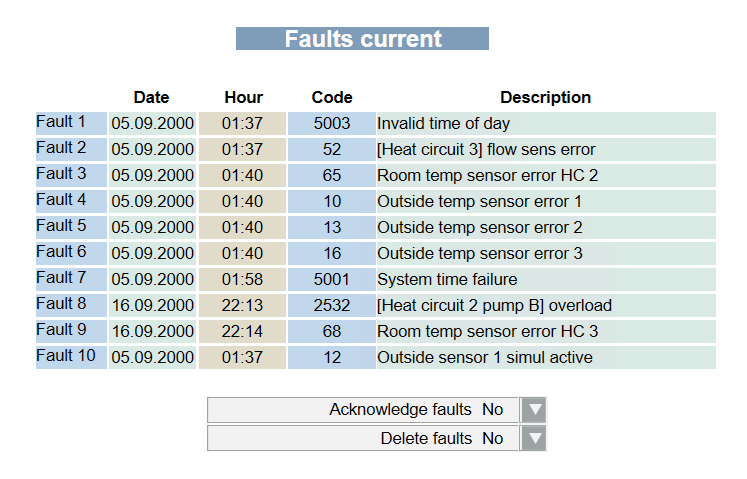This screenshot has height=479, width=747.
Task: Open the Delete faults dropdown arrow
Action: click(x=535, y=438)
